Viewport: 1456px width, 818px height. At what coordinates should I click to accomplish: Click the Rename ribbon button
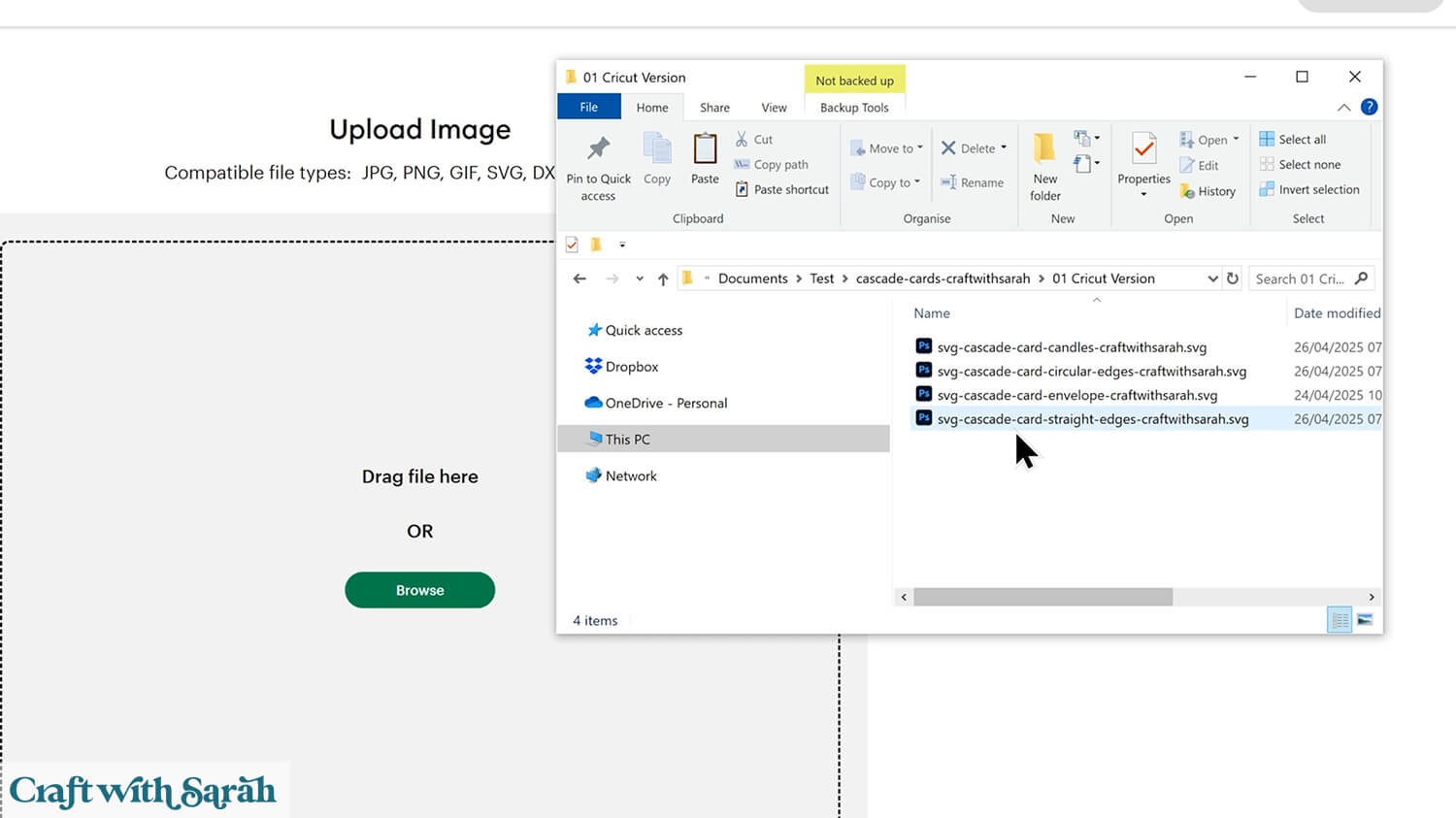(x=972, y=182)
